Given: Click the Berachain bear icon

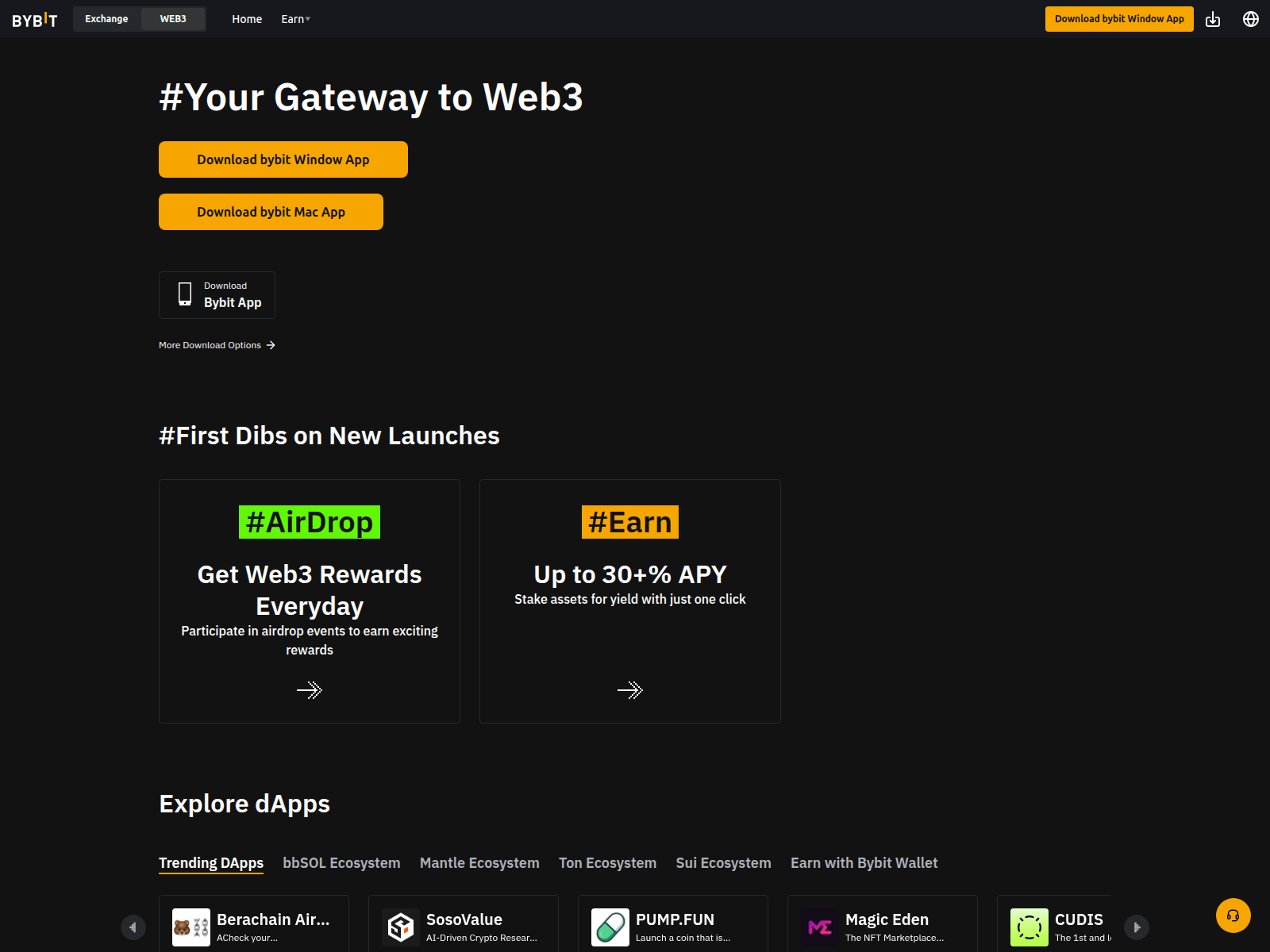Looking at the screenshot, I should click(x=190, y=927).
